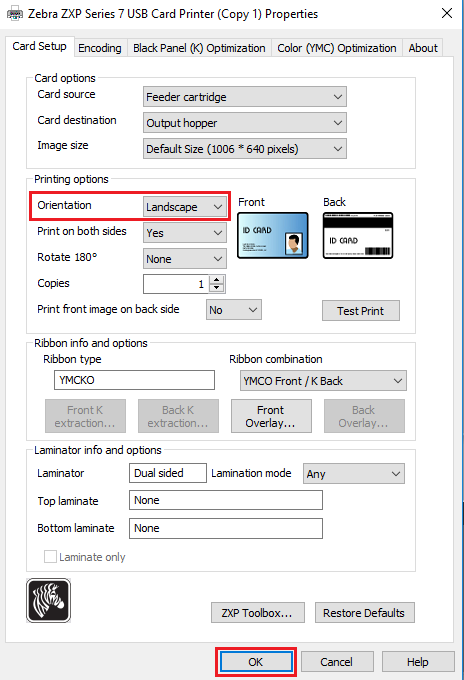This screenshot has height=680, width=464.
Task: Expand the Orientation dropdown
Action: 185,207
